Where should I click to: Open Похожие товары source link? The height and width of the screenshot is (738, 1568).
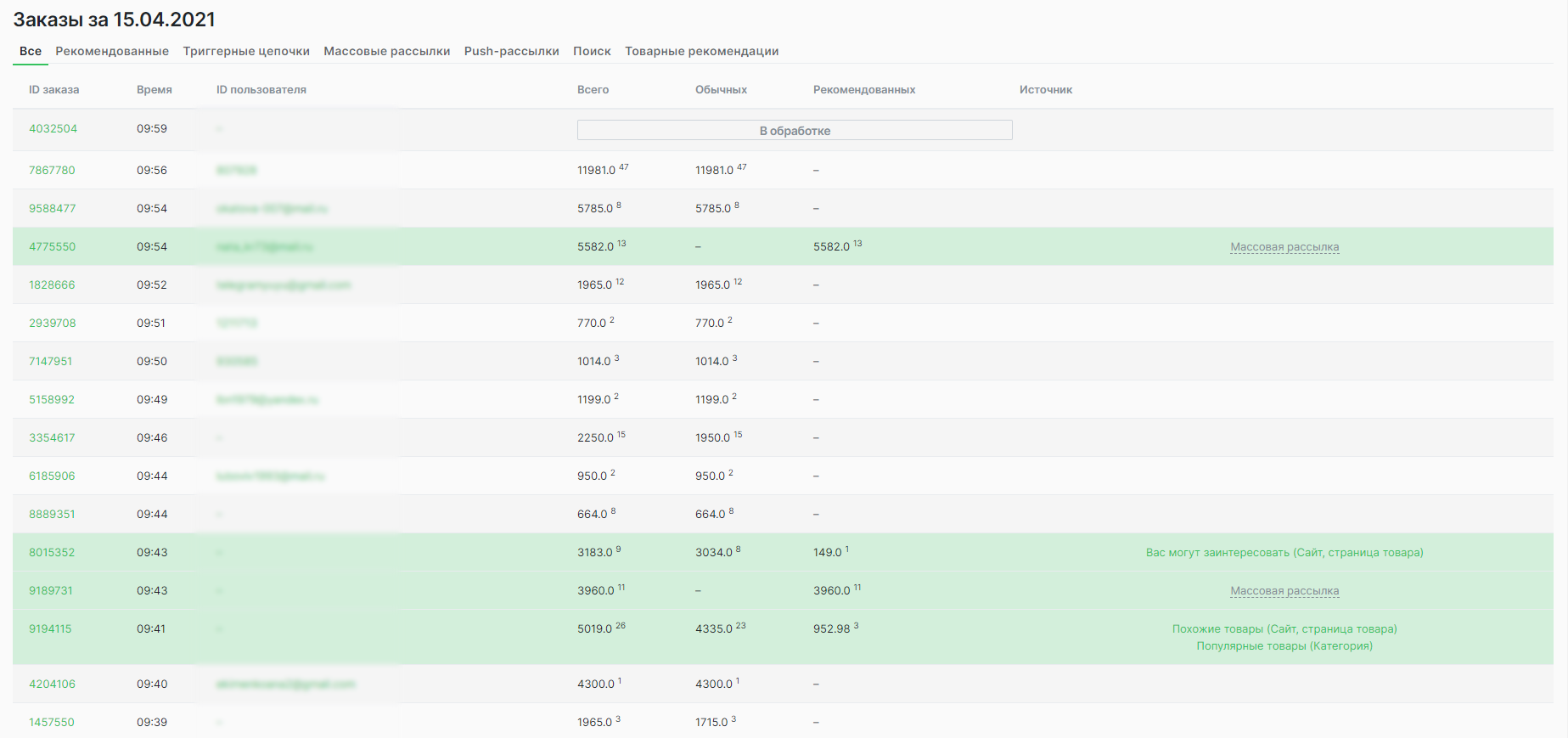[1284, 628]
